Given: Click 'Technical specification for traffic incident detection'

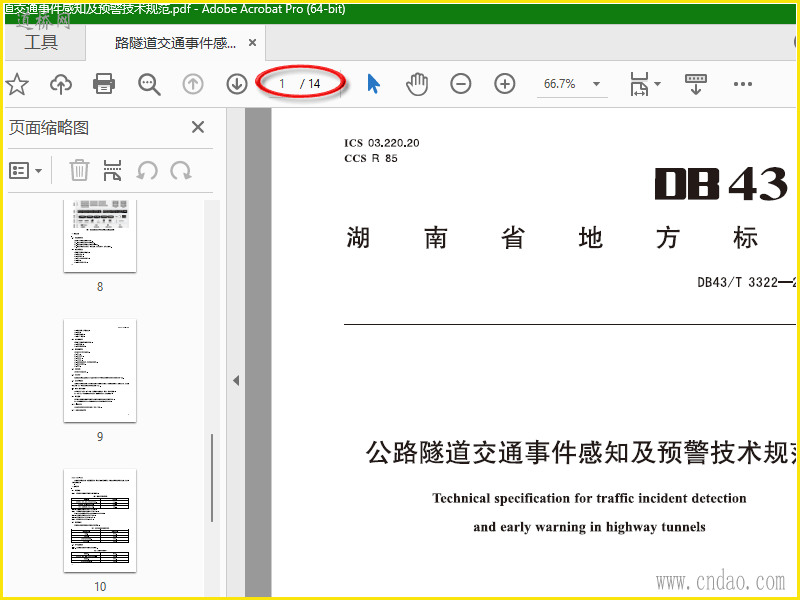Looking at the screenshot, I should 589,498.
